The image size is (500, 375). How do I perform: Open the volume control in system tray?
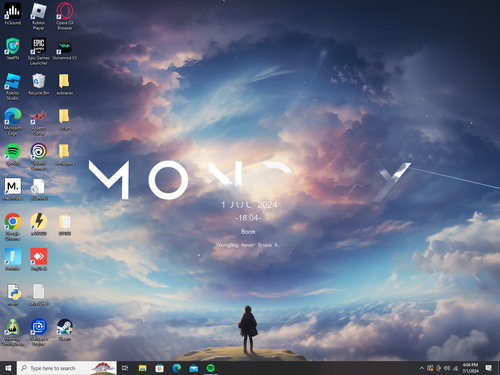tap(447, 368)
